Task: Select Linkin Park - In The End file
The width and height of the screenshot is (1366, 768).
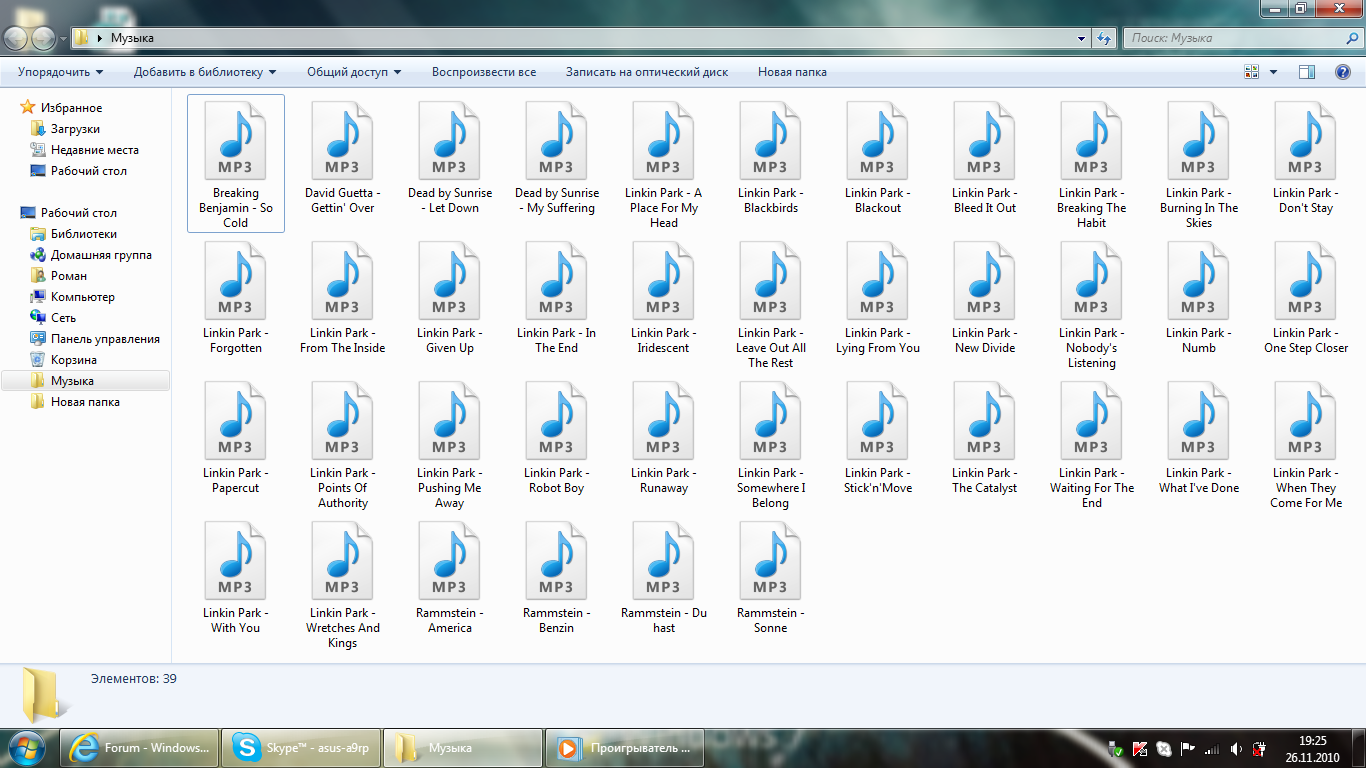Action: [557, 298]
